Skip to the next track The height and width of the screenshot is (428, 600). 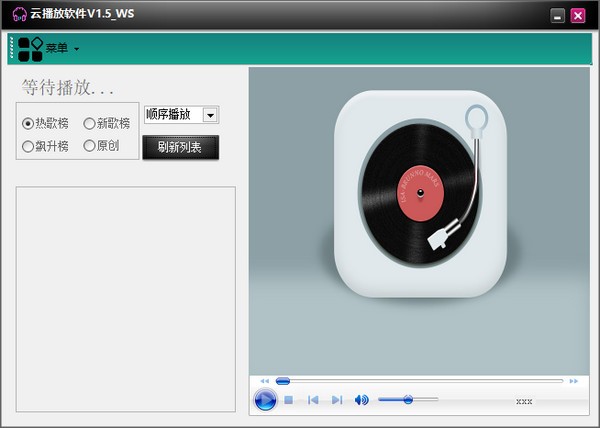(337, 400)
